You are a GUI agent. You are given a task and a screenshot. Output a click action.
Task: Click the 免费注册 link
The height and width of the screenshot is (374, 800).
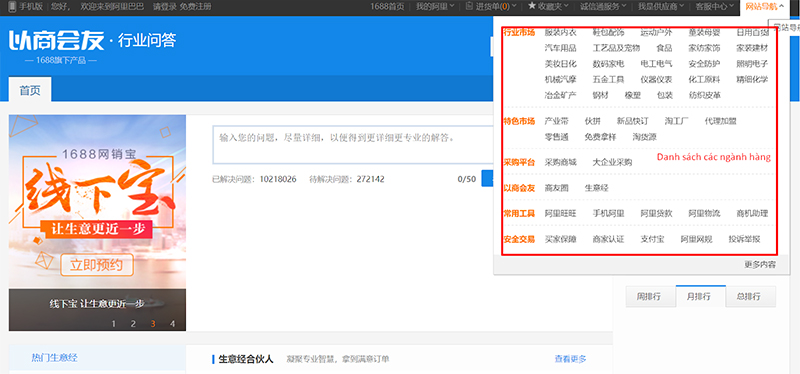(x=195, y=7)
